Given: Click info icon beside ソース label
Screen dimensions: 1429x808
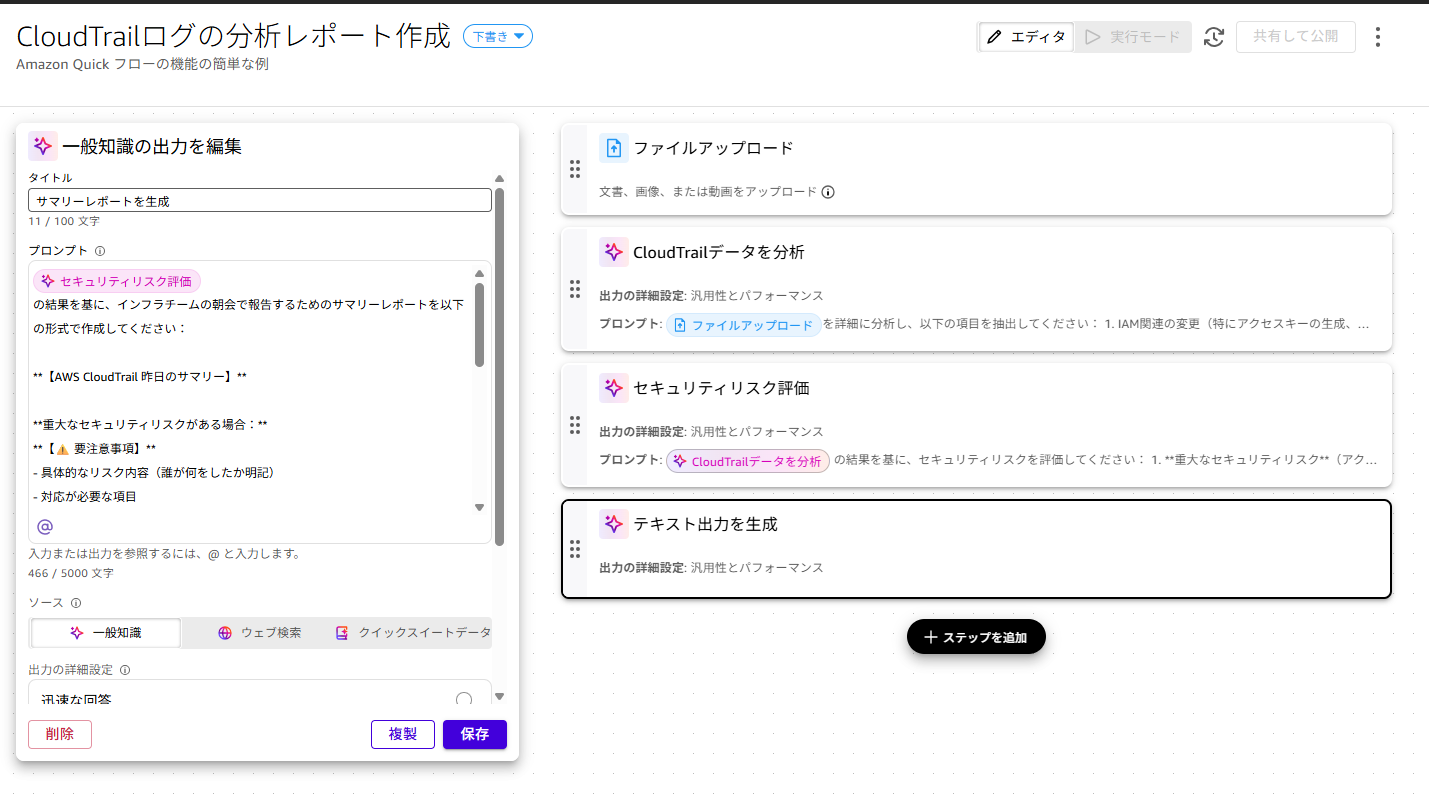Looking at the screenshot, I should pyautogui.click(x=76, y=603).
